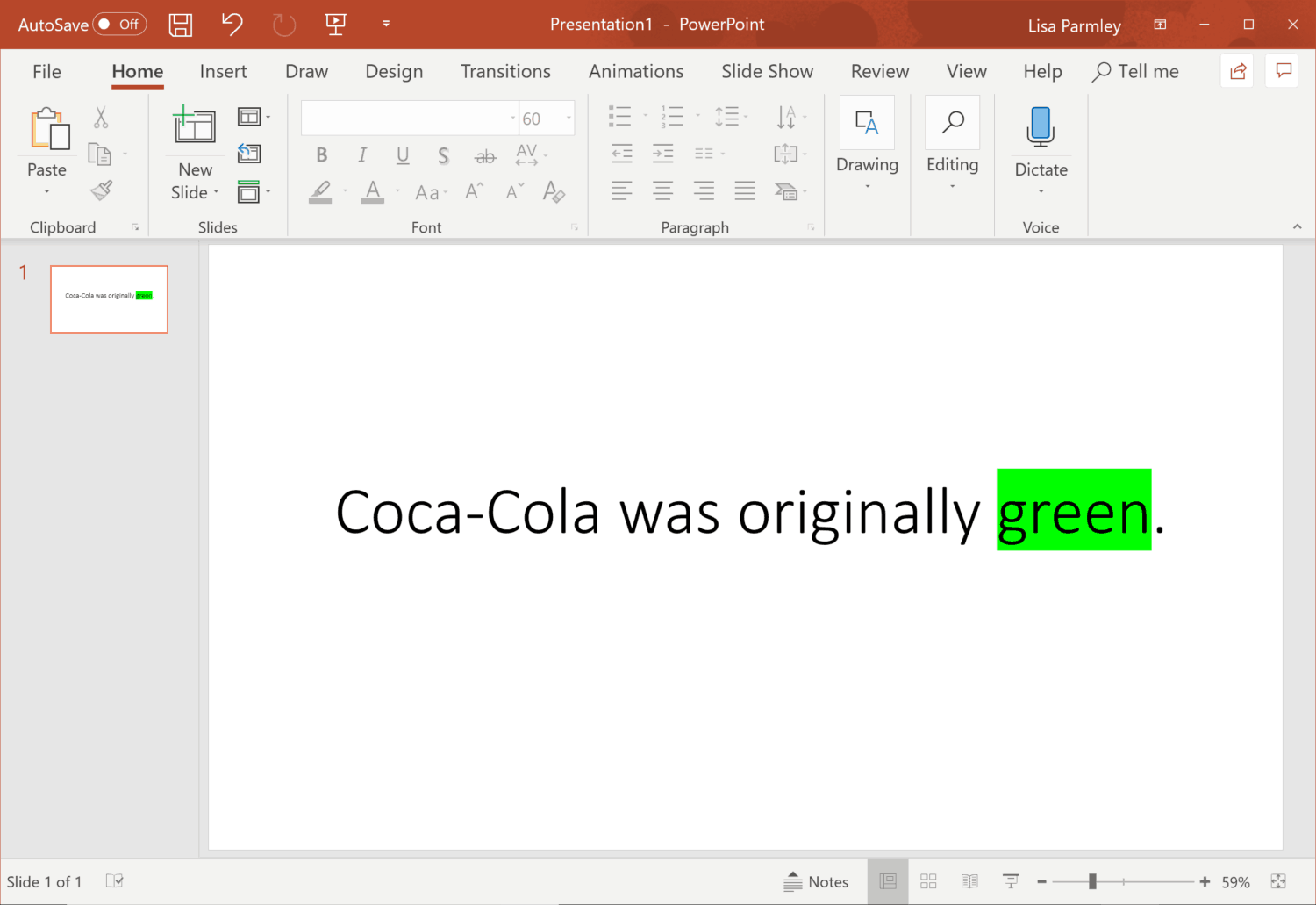Image resolution: width=1316 pixels, height=905 pixels.
Task: Open Customize Quick Access Toolbar dropdown
Action: pyautogui.click(x=386, y=25)
